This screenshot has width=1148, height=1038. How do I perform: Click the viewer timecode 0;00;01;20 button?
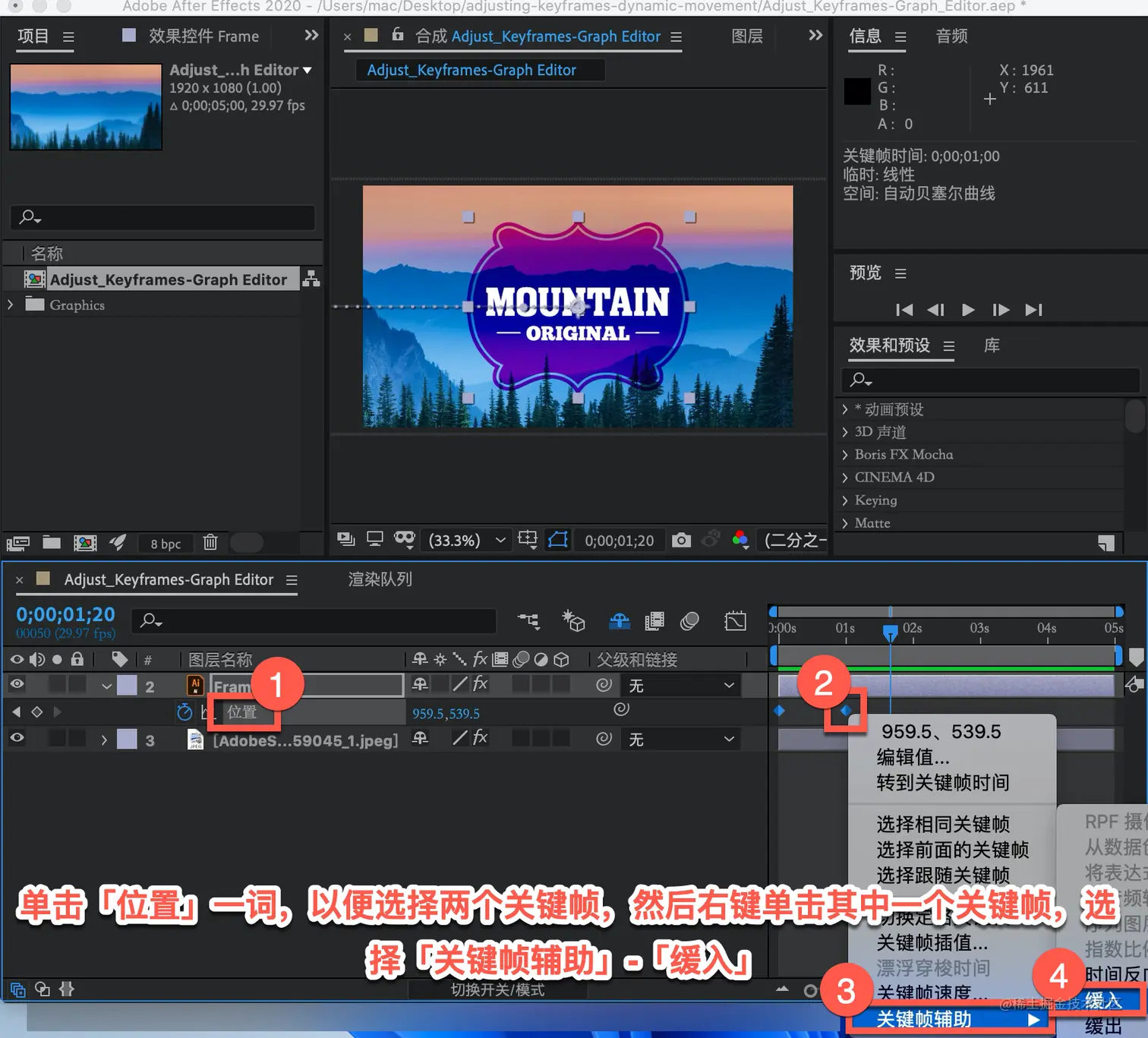[620, 540]
